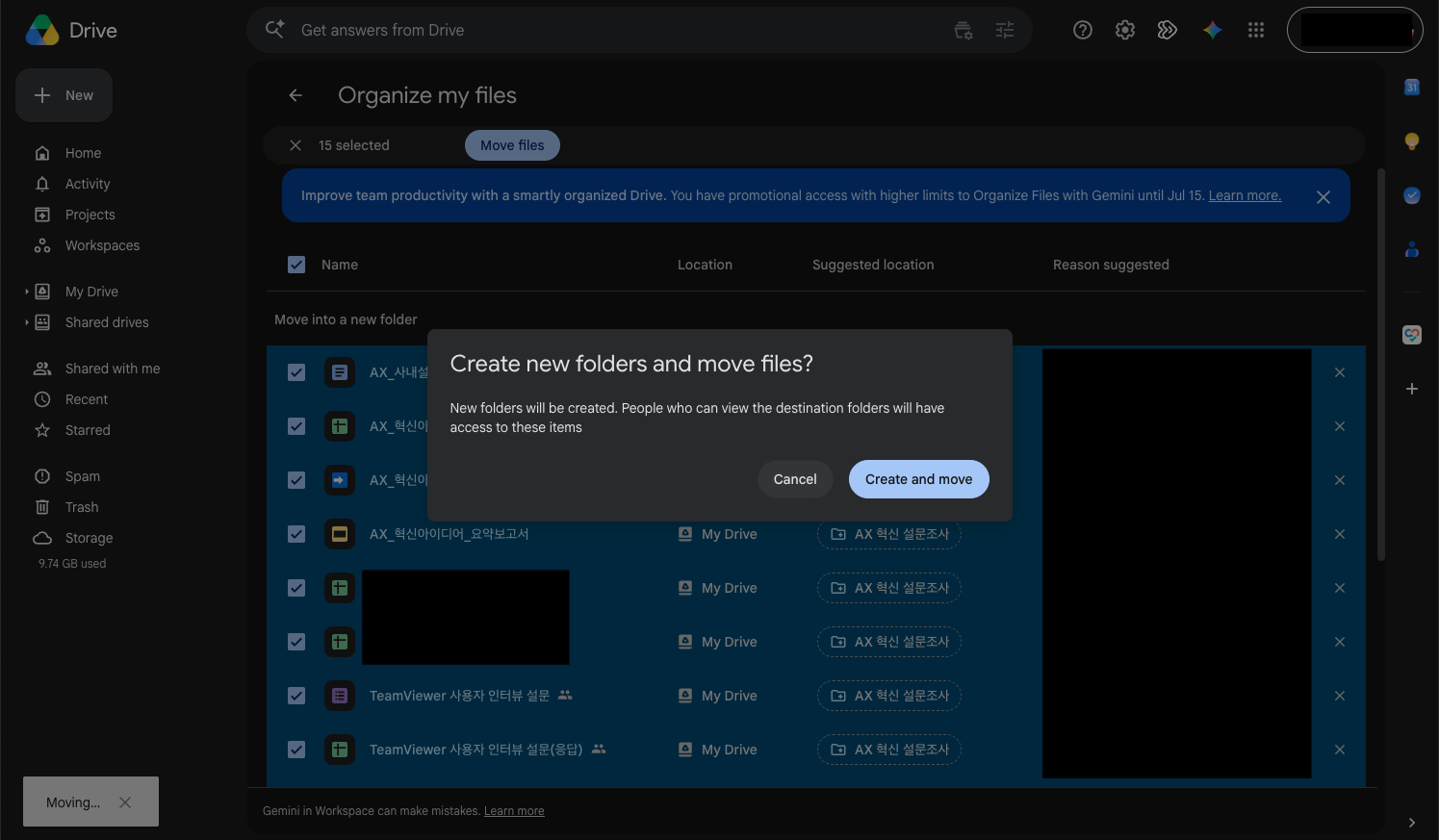Open the Help and support icon
Screen dimensions: 1439x840
1083,30
